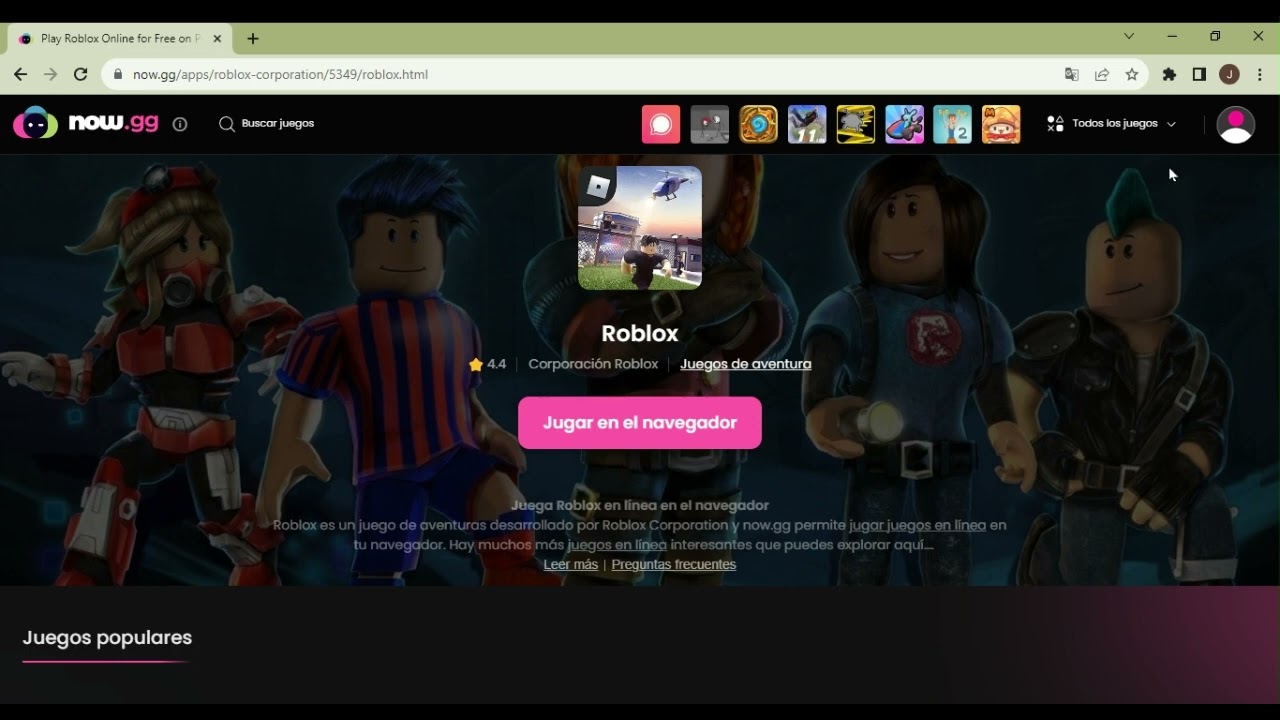Open the Hearthstone swirl game icon
Image resolution: width=1280 pixels, height=720 pixels.
click(x=758, y=124)
